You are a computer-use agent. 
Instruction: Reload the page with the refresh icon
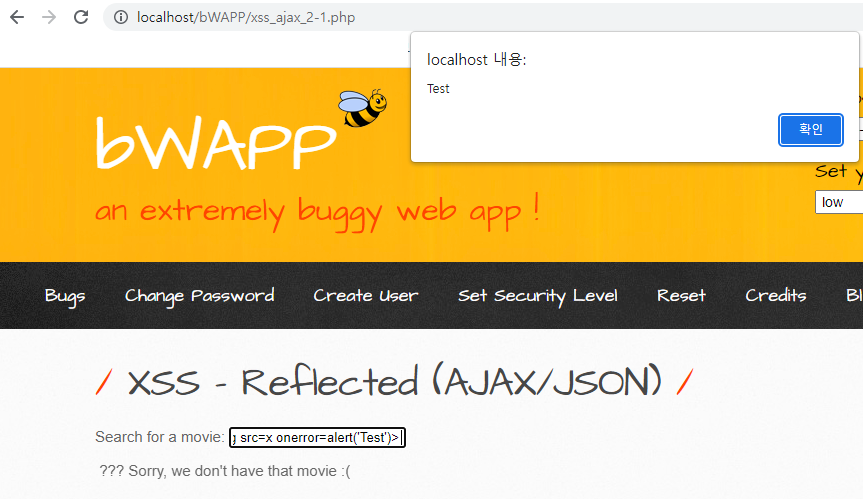[x=81, y=18]
